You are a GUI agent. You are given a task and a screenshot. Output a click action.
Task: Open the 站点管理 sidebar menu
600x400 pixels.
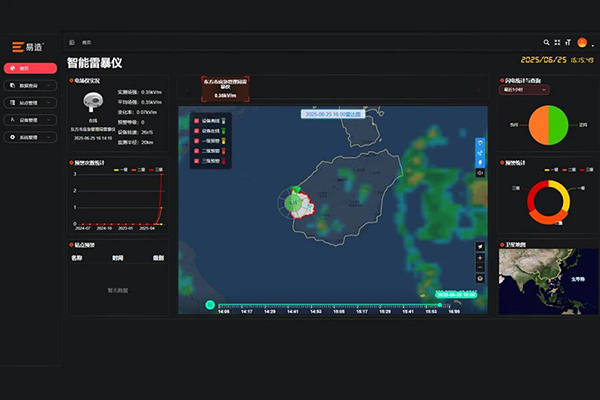click(30, 103)
